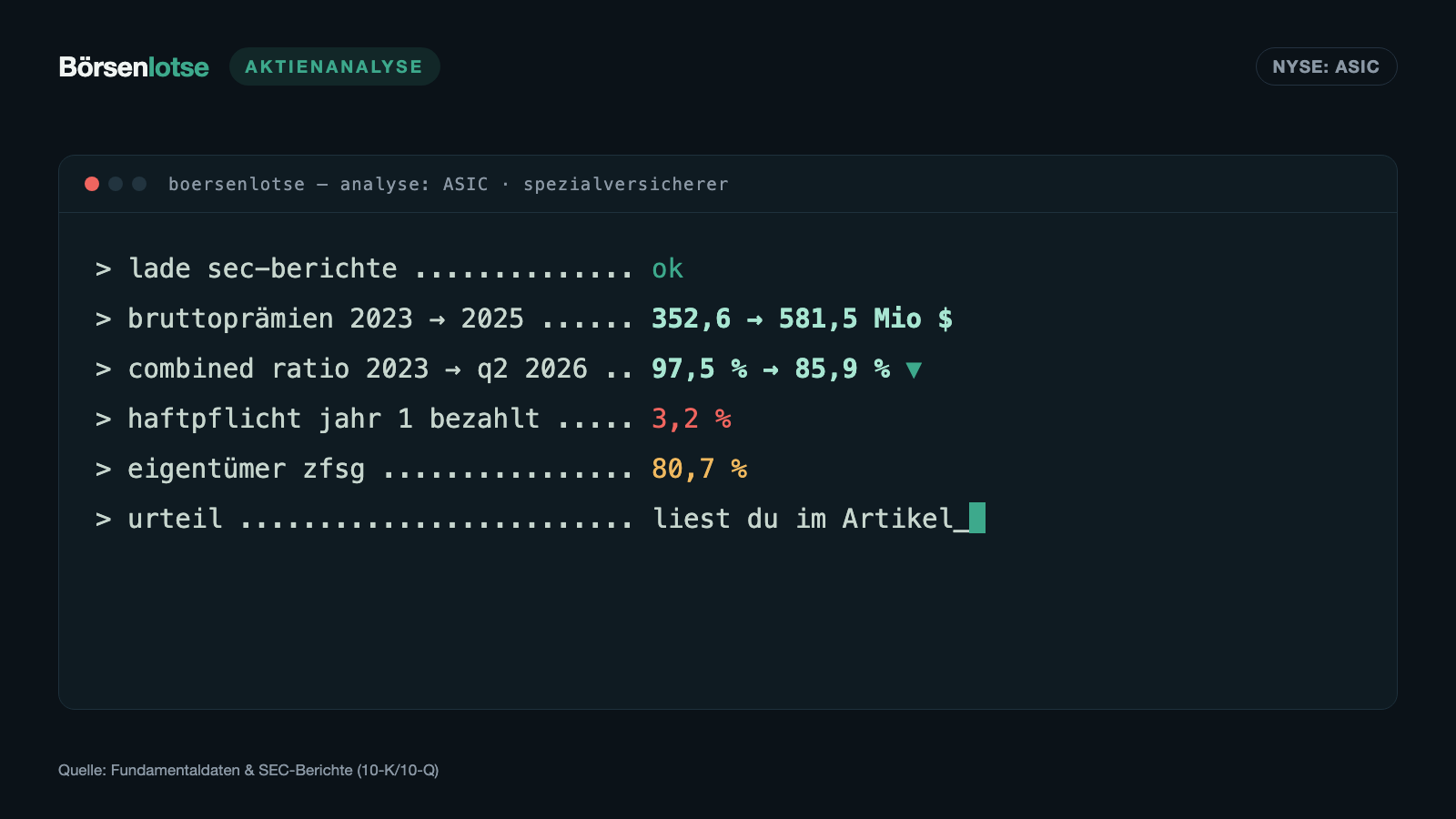Click the green 'ok' status text
This screenshot has height=819, width=1456.
667,268
